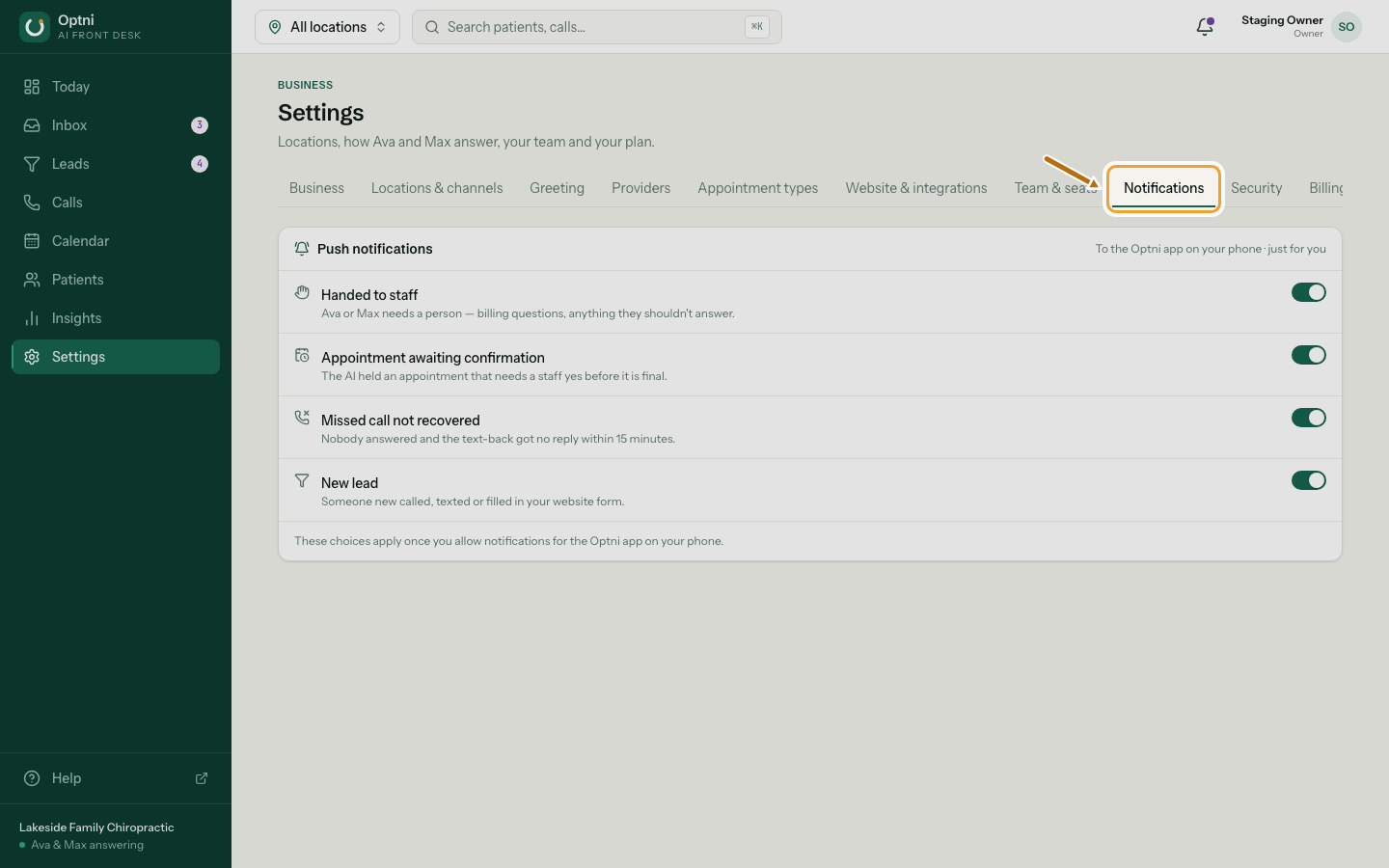Switch to the Team & seats tab
Image resolution: width=1389 pixels, height=868 pixels.
tap(1054, 188)
